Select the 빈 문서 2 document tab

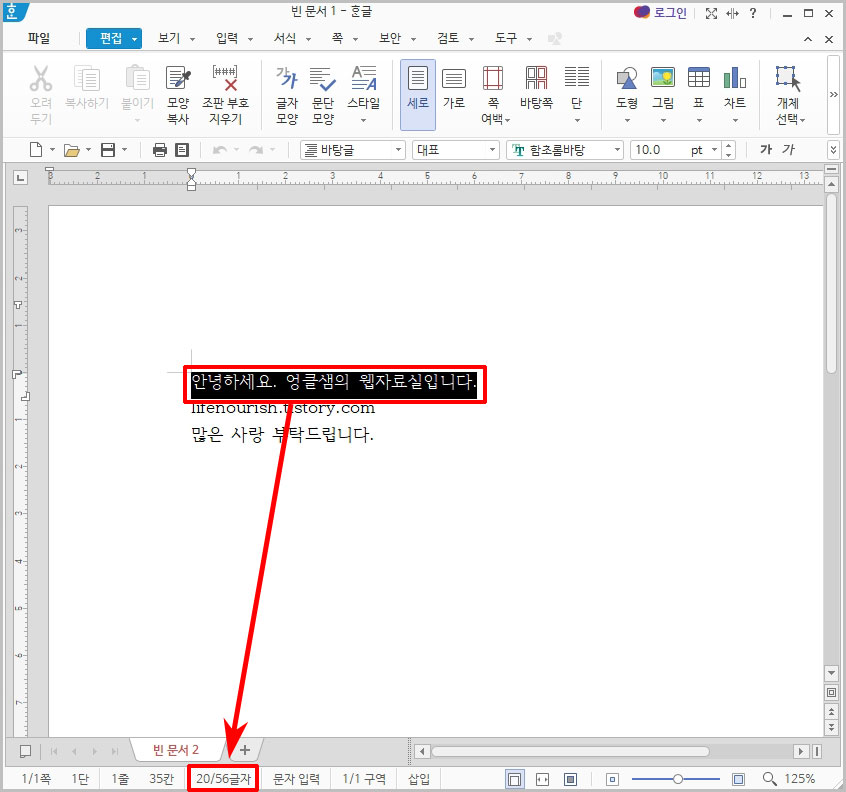(x=176, y=750)
